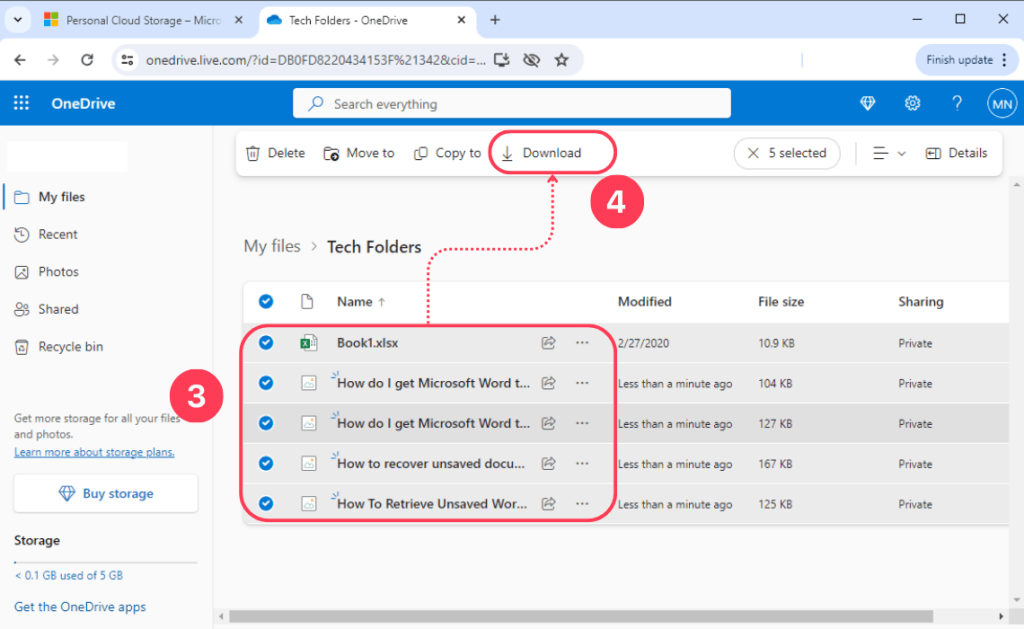Click the Excel file icon for Book1.xlsx
This screenshot has width=1024, height=629.
coord(309,342)
